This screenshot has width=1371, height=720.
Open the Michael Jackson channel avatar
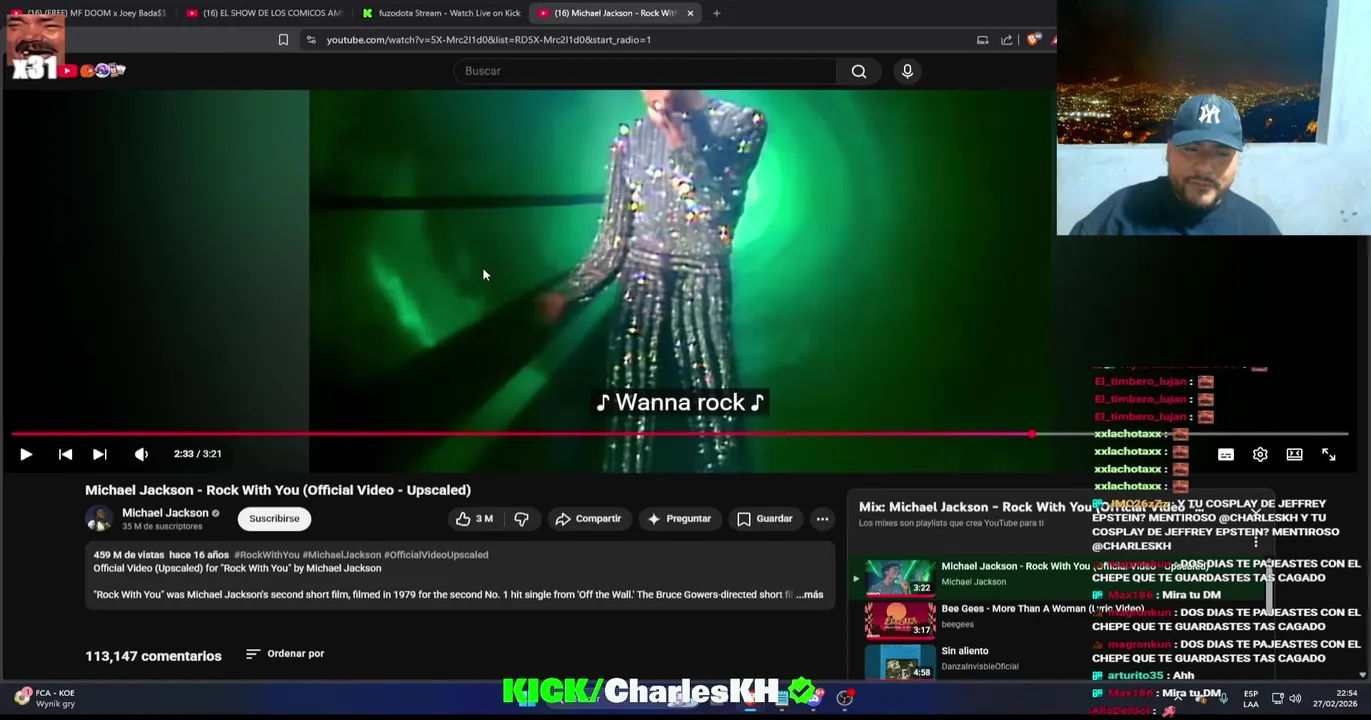click(99, 519)
